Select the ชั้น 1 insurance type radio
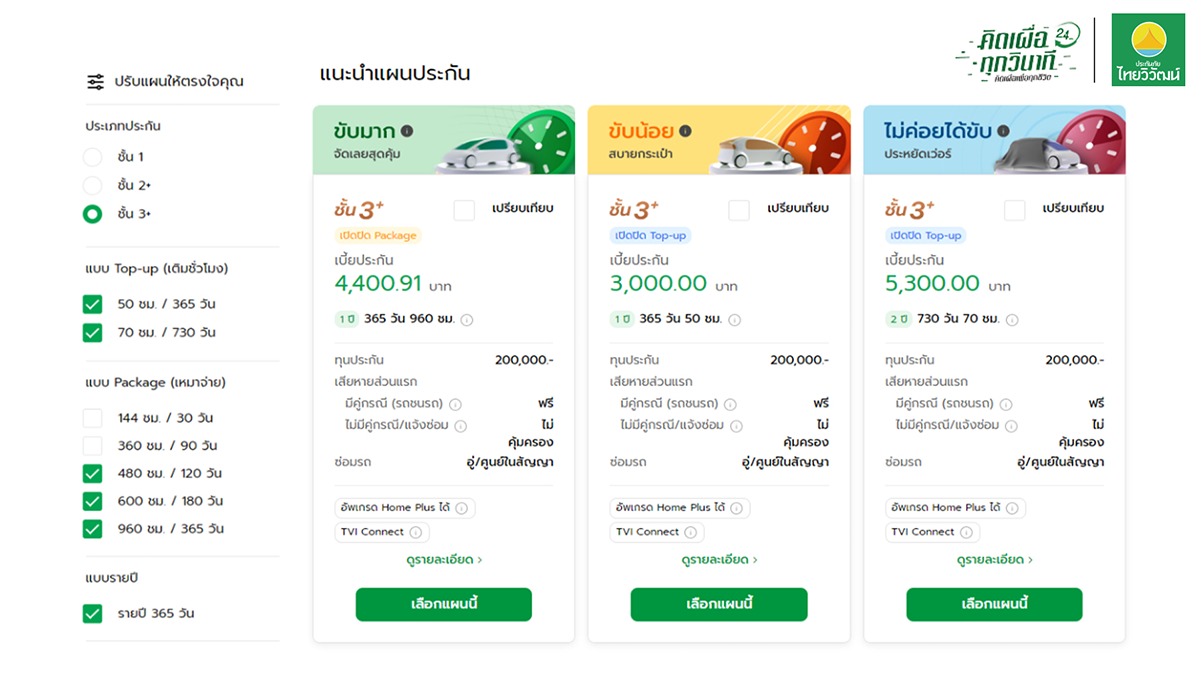 [x=93, y=157]
